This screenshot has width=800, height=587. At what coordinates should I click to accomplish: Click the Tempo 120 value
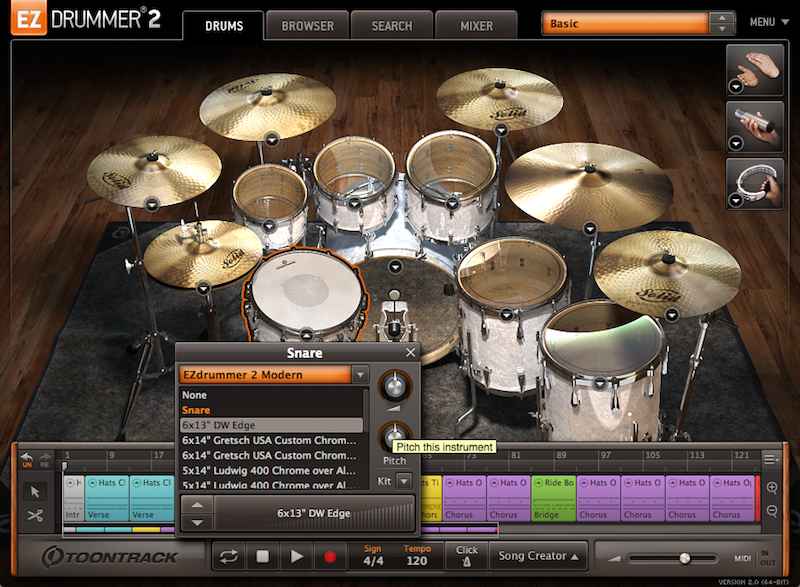click(417, 561)
